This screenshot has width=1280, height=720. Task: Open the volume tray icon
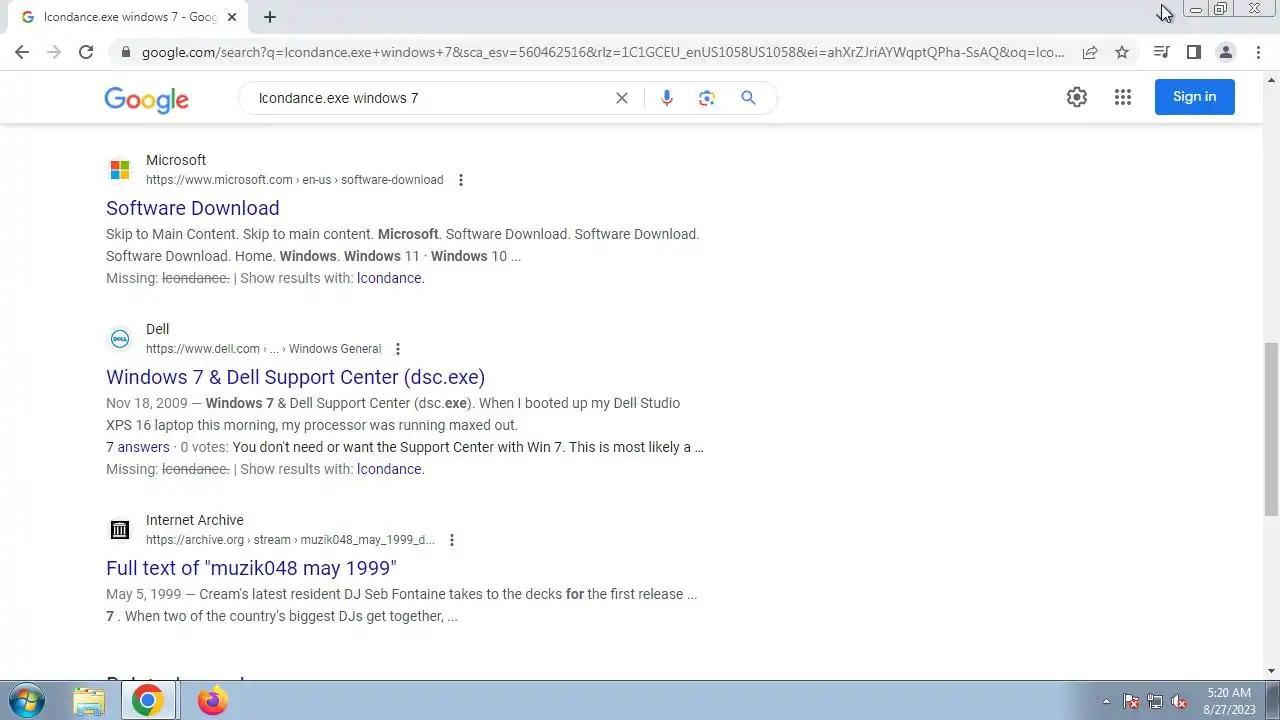point(1179,701)
